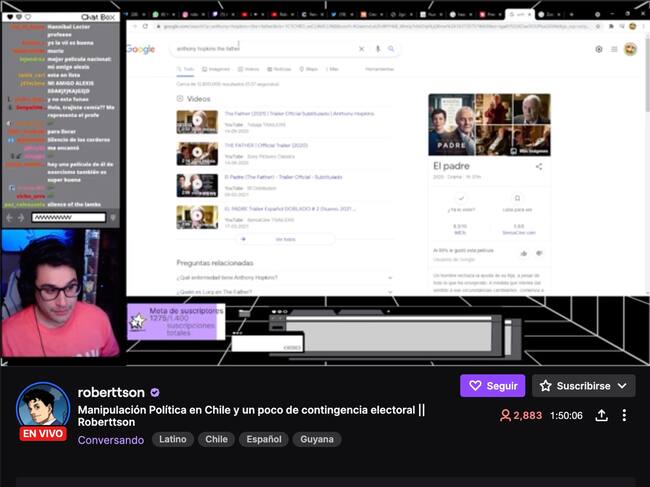Clear the Google search box with X
The height and width of the screenshot is (487, 650).
(361, 49)
